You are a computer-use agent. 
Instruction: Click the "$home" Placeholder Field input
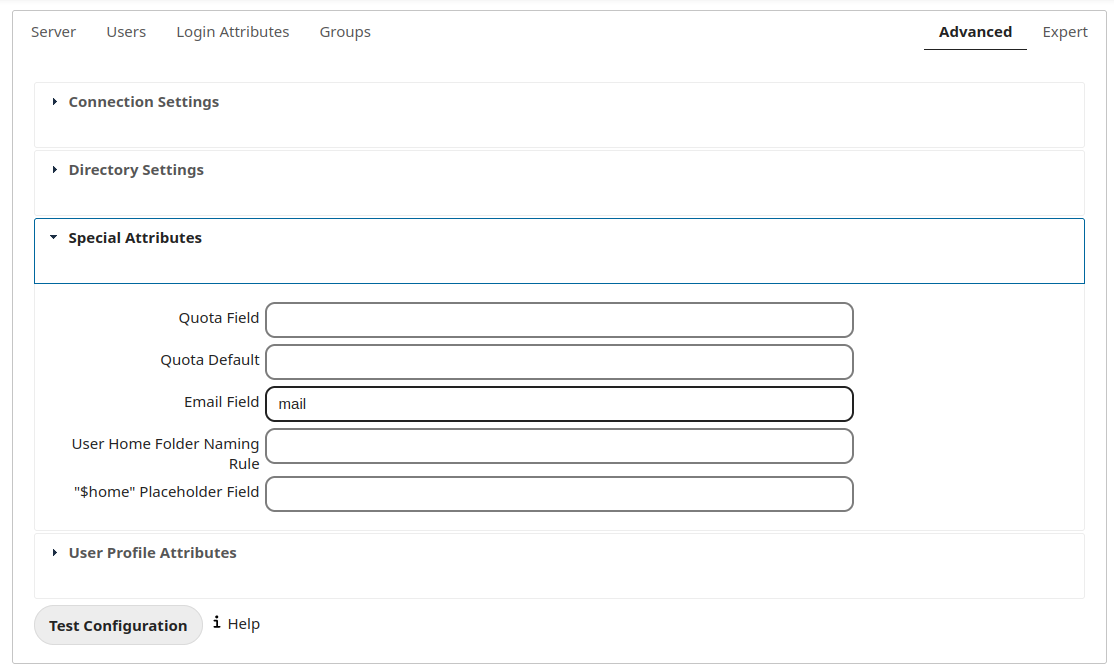coord(559,494)
